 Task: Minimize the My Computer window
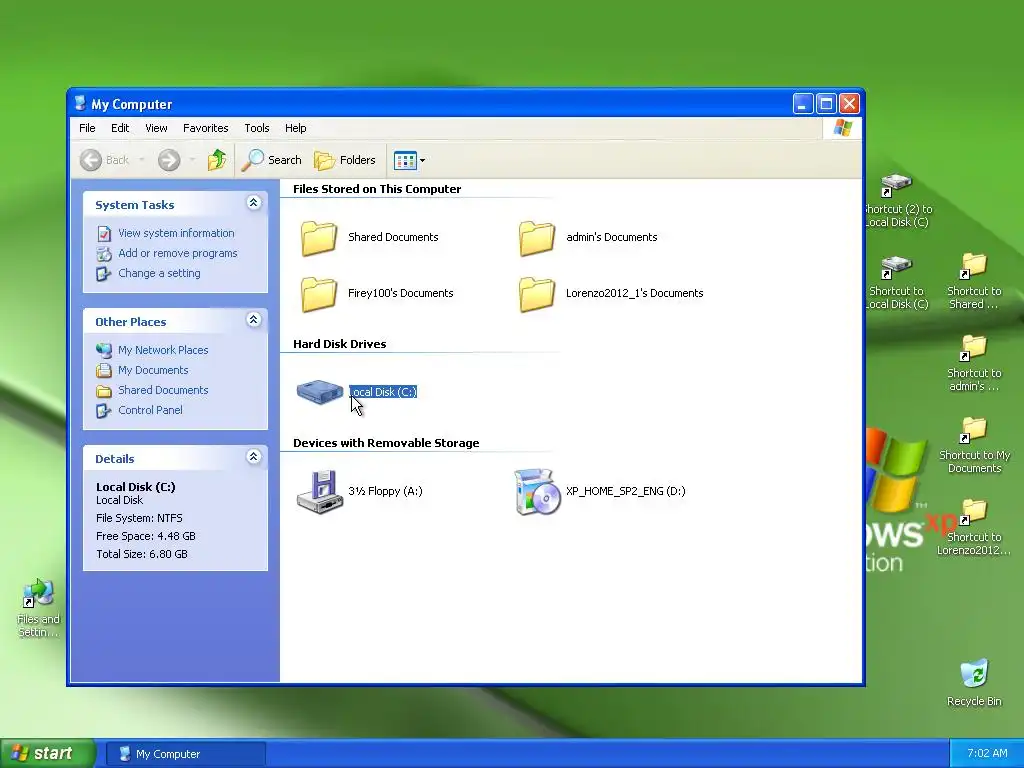pyautogui.click(x=803, y=103)
